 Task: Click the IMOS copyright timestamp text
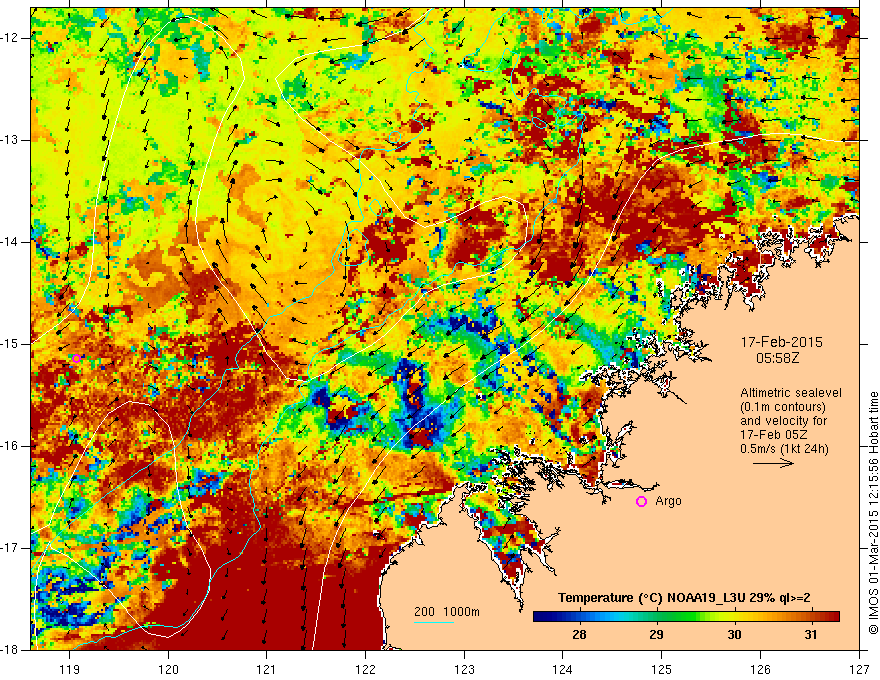[x=873, y=514]
